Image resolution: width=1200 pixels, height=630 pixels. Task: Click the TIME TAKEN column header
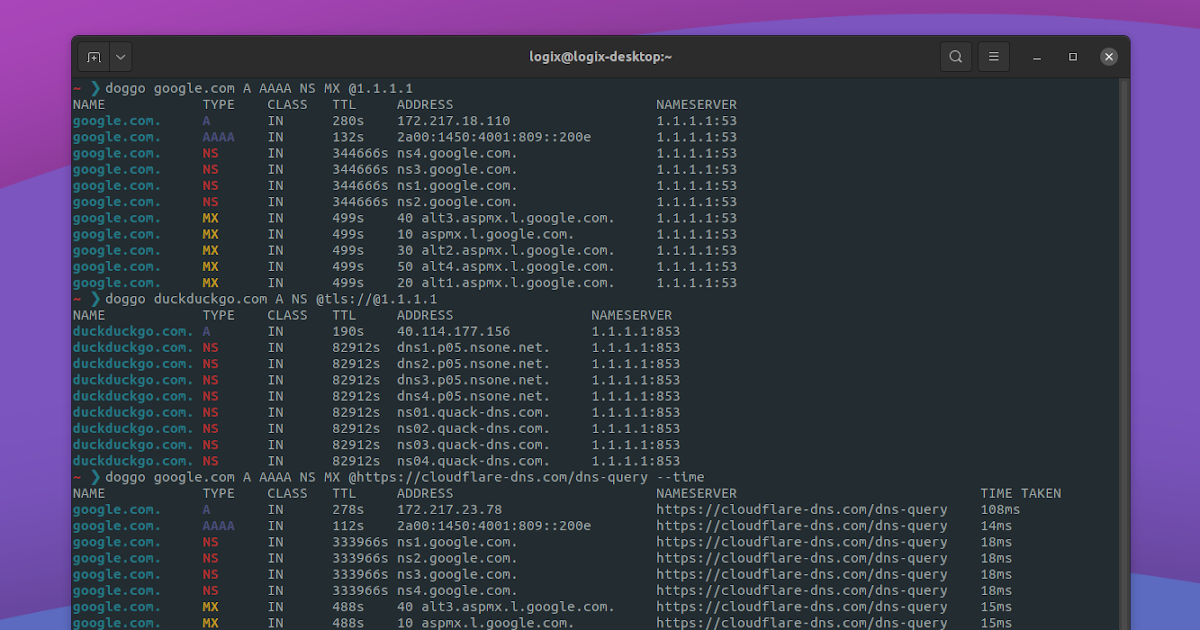point(1020,493)
